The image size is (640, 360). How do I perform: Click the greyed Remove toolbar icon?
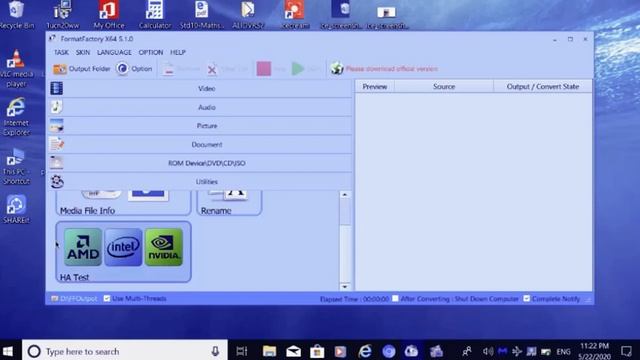168,69
